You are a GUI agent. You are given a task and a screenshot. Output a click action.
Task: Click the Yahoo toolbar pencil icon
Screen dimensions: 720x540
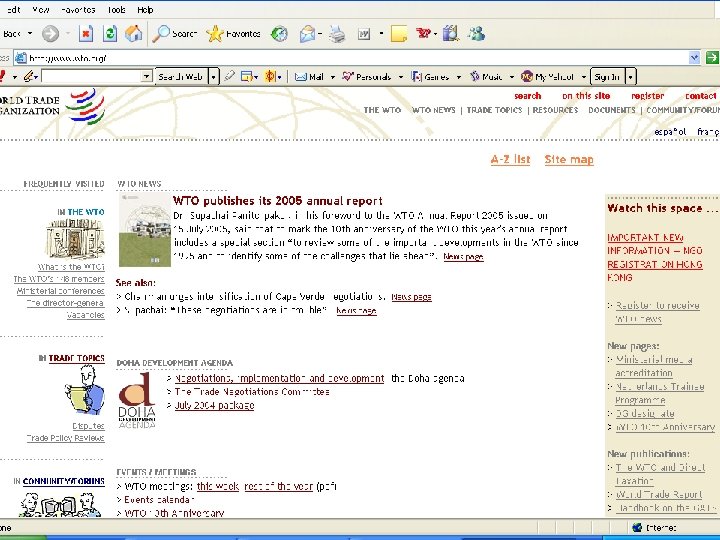pos(29,76)
